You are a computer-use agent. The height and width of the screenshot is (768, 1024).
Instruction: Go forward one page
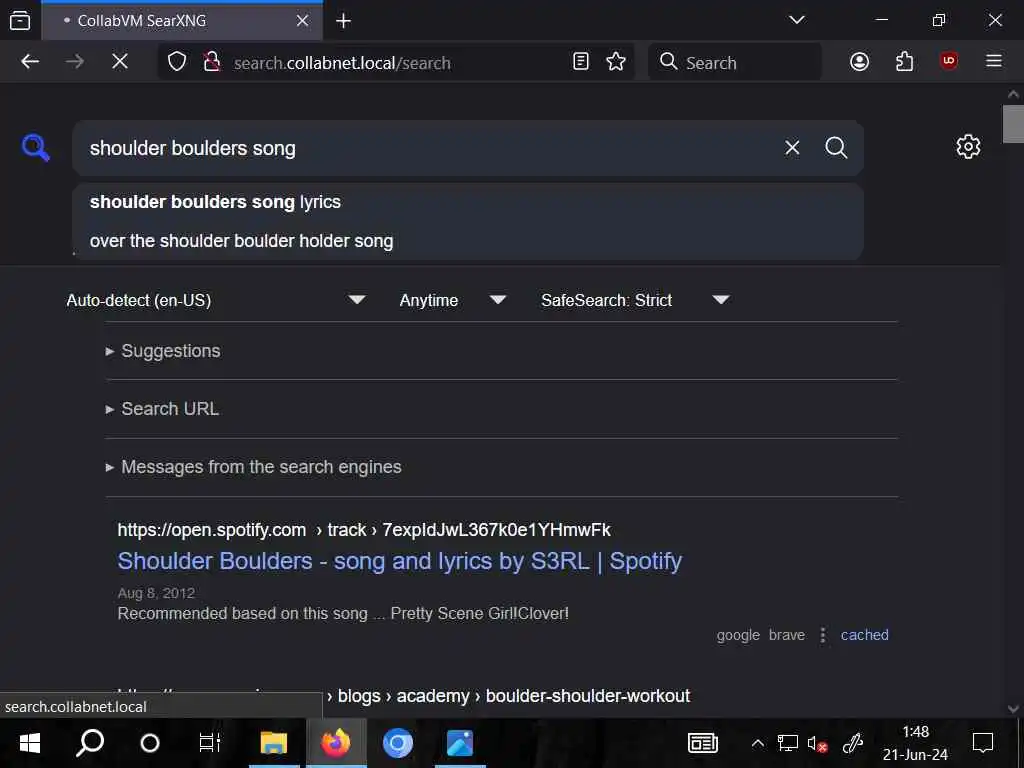pyautogui.click(x=75, y=62)
